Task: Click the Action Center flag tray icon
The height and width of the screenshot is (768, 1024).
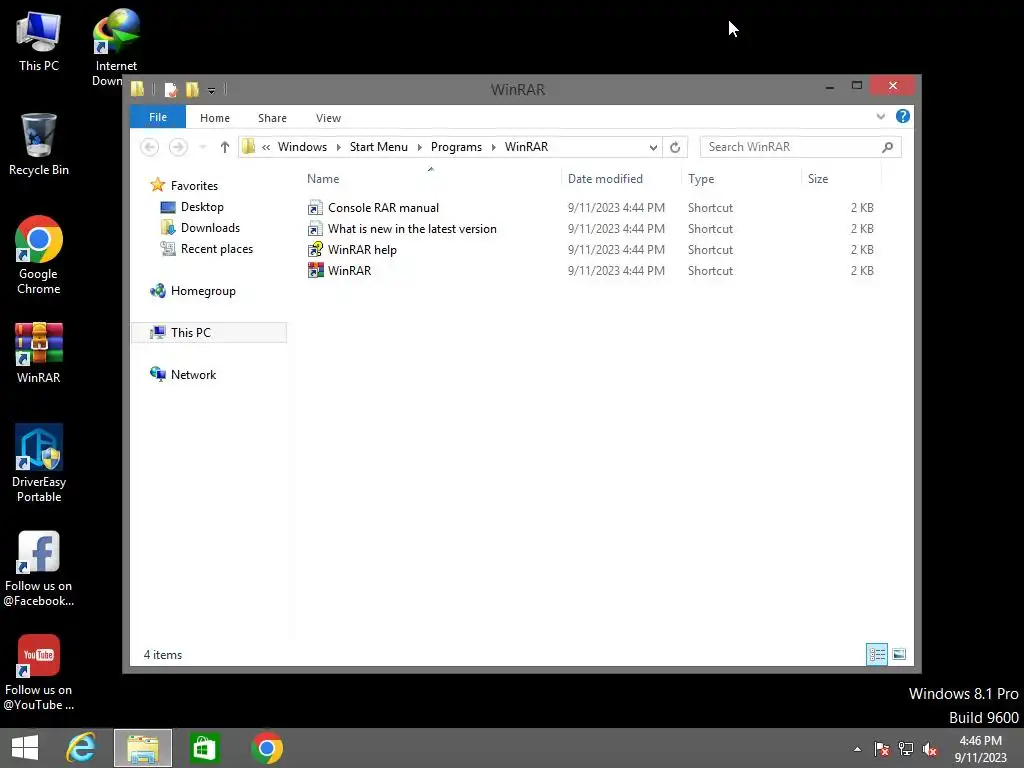Action: 882,749
